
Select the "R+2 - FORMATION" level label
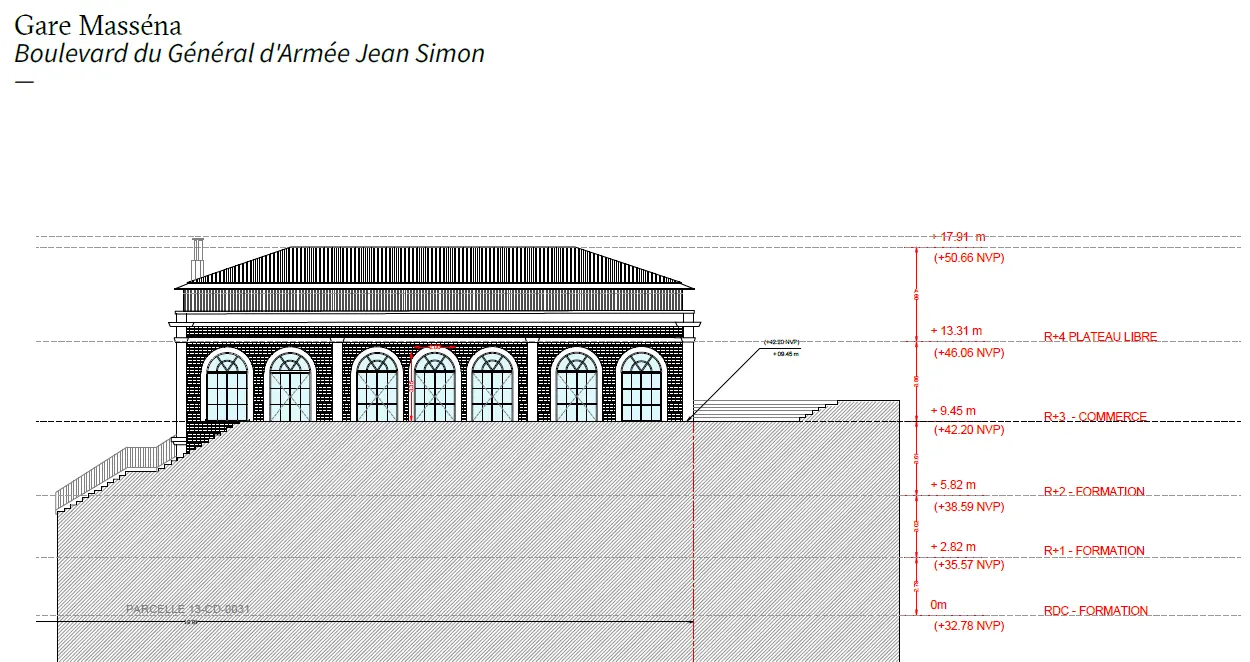coord(1094,492)
